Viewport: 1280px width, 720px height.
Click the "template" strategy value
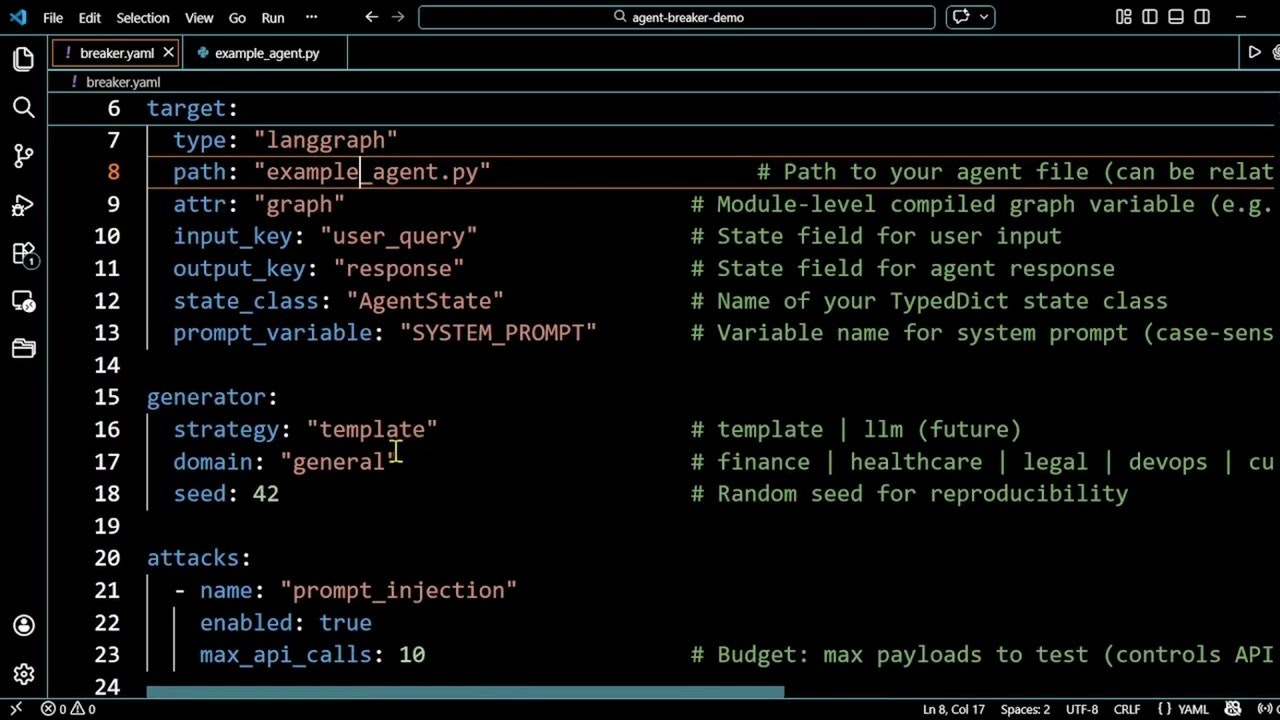pyautogui.click(x=372, y=429)
